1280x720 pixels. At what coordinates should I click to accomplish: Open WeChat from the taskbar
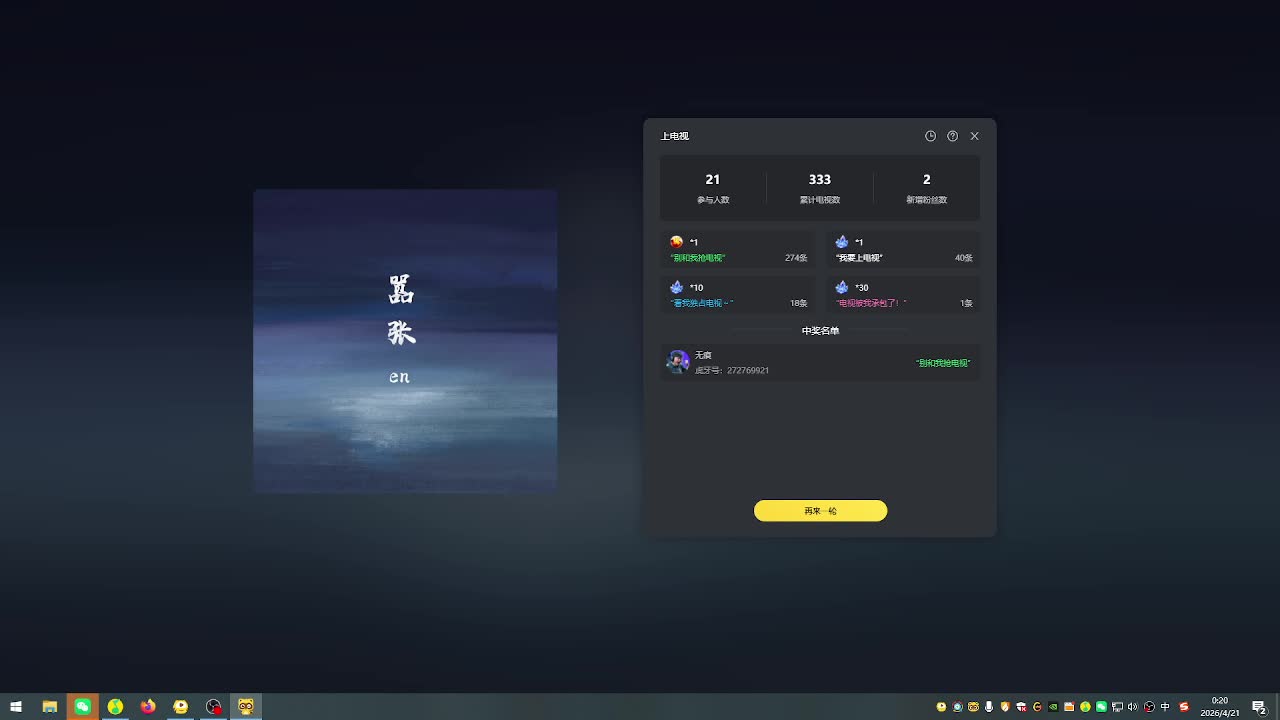[83, 707]
